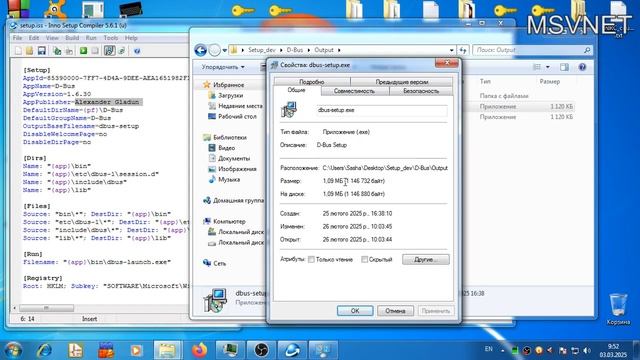Viewport: 640px width, 360px height.
Task: Click Pause icon next to green Run icon
Action: [x=95, y=51]
